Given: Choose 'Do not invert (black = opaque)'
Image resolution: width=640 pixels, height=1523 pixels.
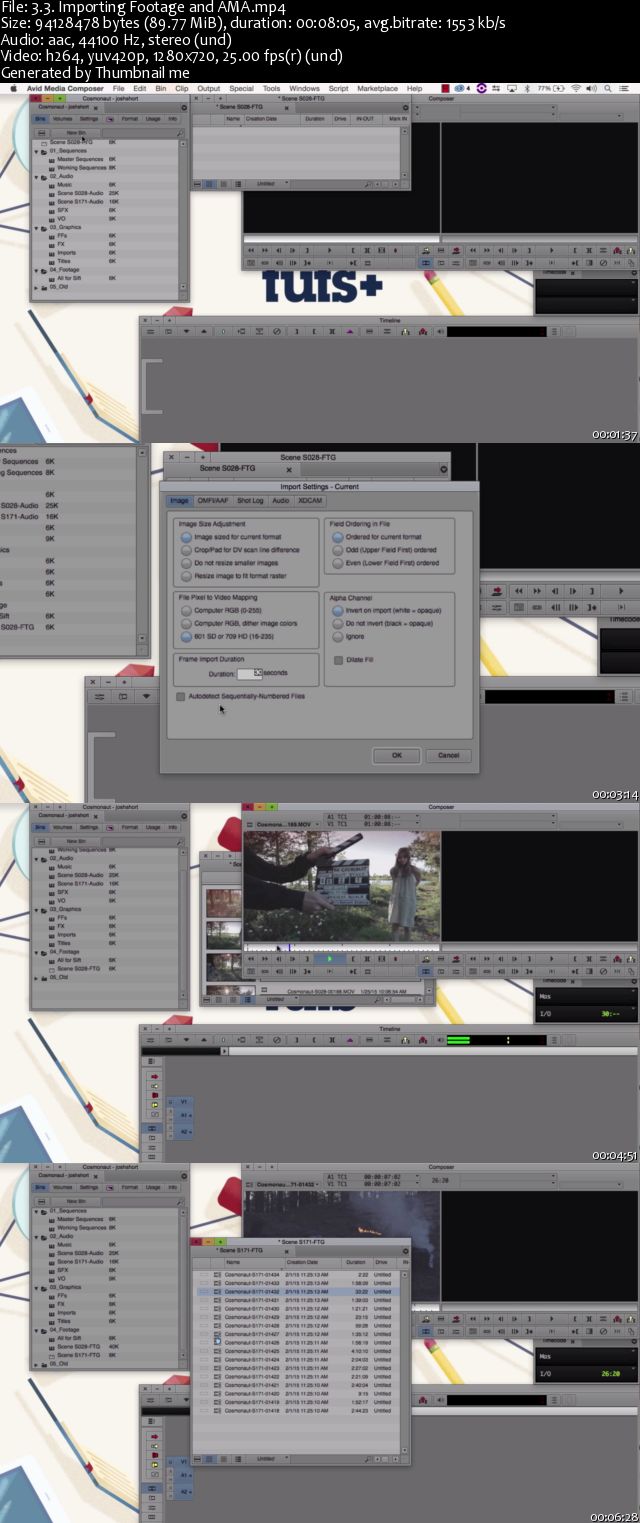Looking at the screenshot, I should pyautogui.click(x=338, y=623).
